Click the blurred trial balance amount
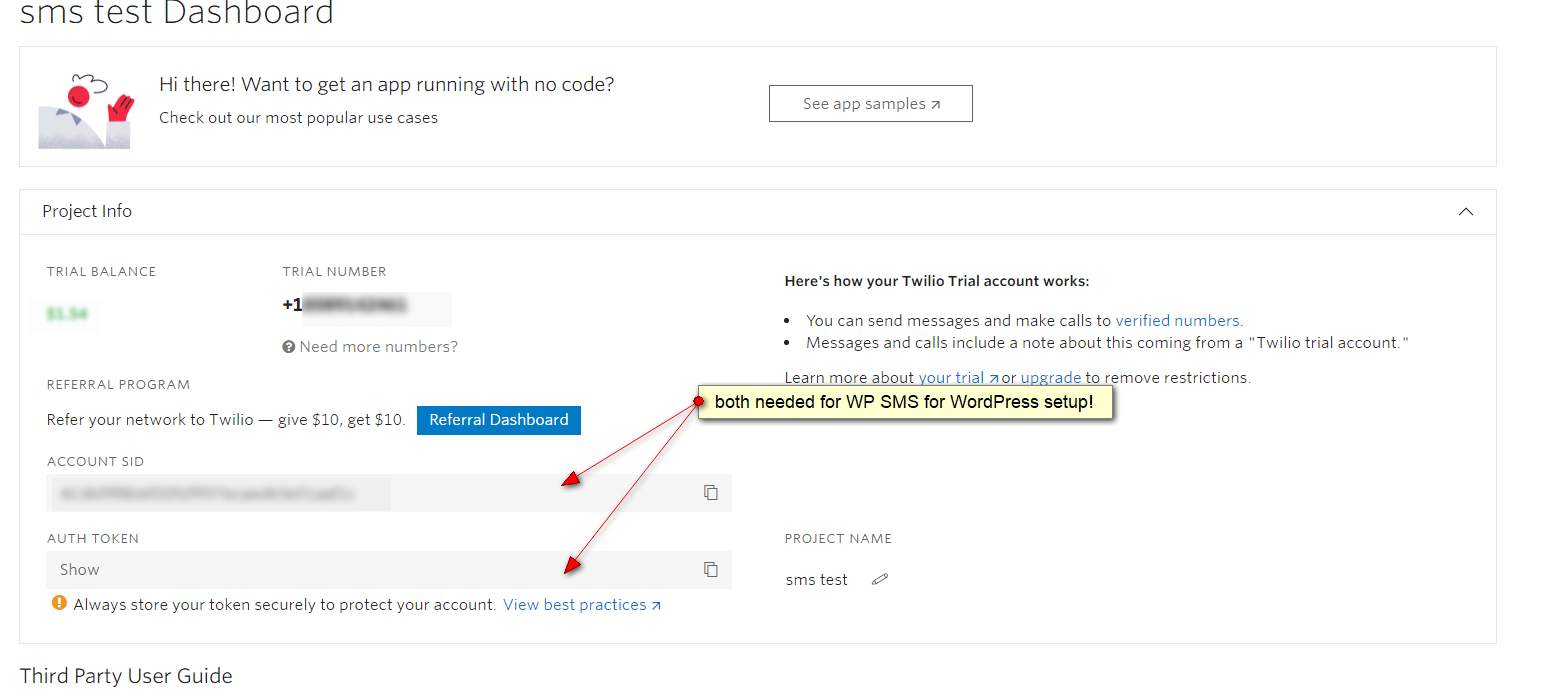Screen dimensions: 1542x696 pyautogui.click(x=68, y=314)
